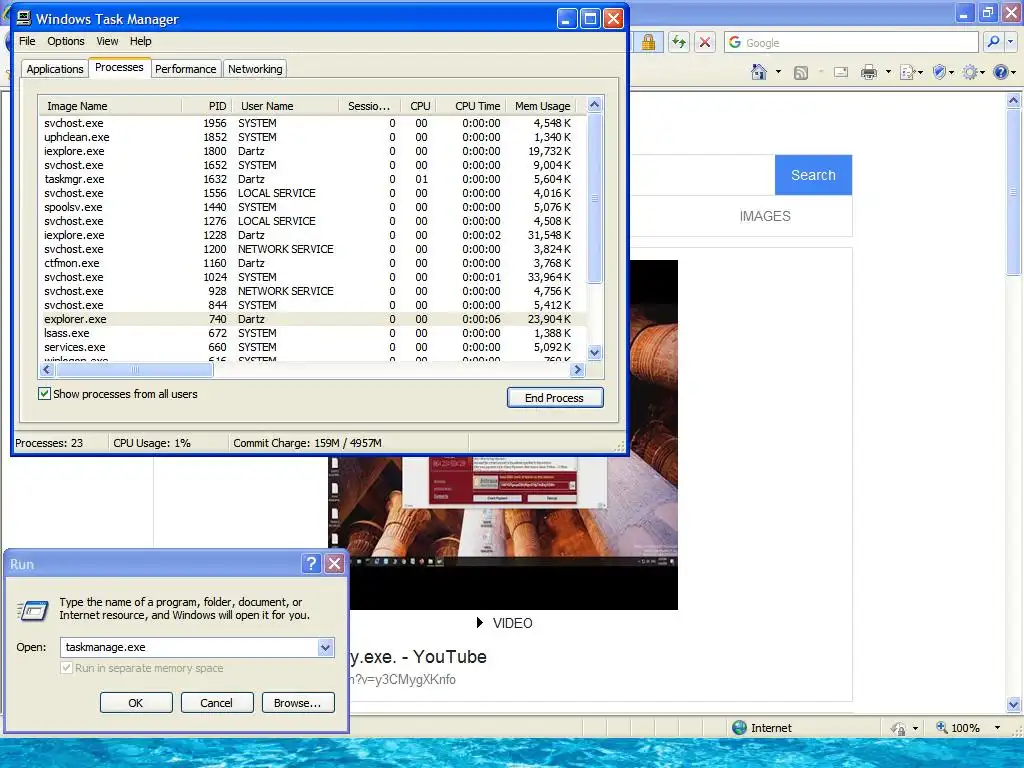Viewport: 1024px width, 768px height.
Task: Click the taskmanage.exe text in Open field
Action: [x=105, y=647]
